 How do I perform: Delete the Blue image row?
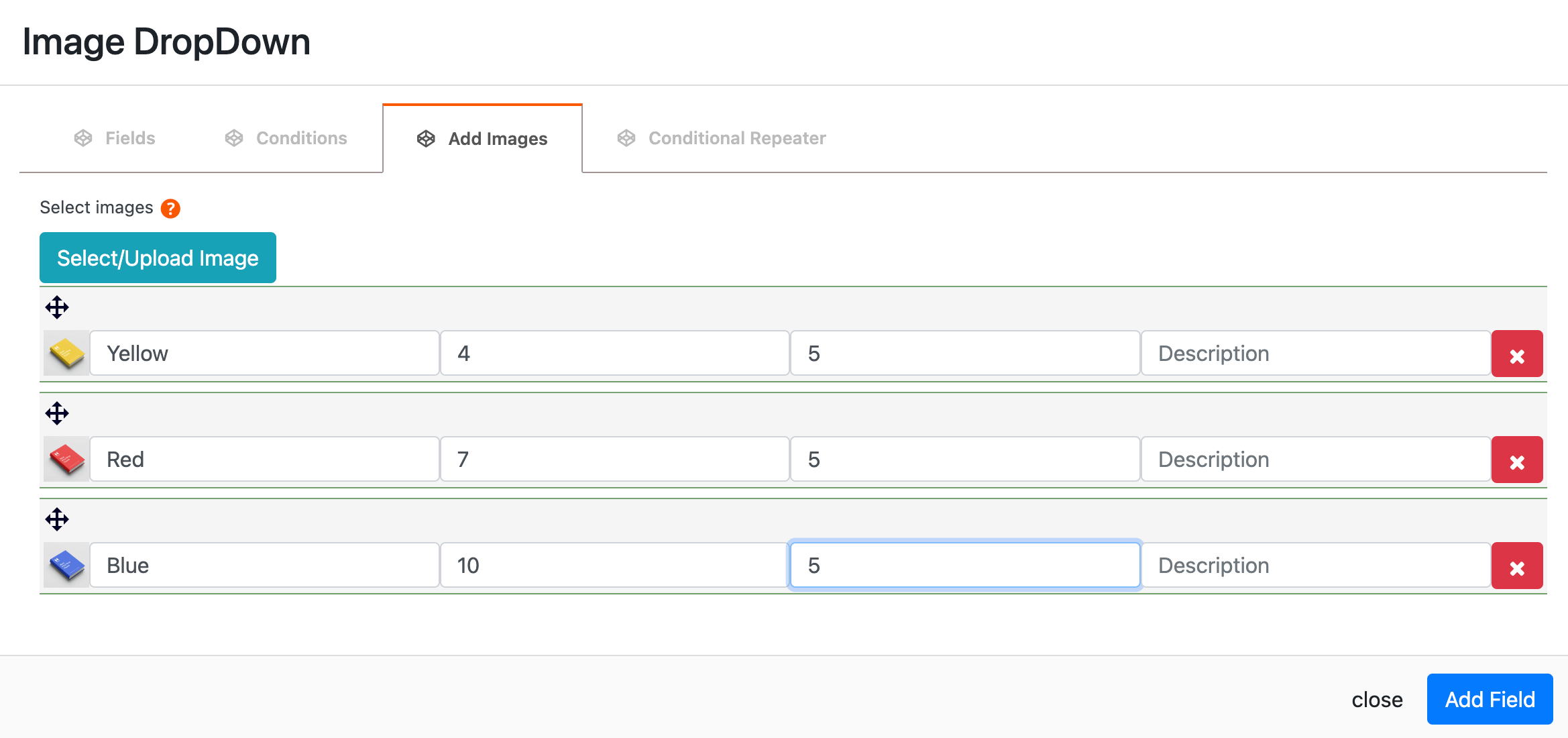(x=1516, y=566)
